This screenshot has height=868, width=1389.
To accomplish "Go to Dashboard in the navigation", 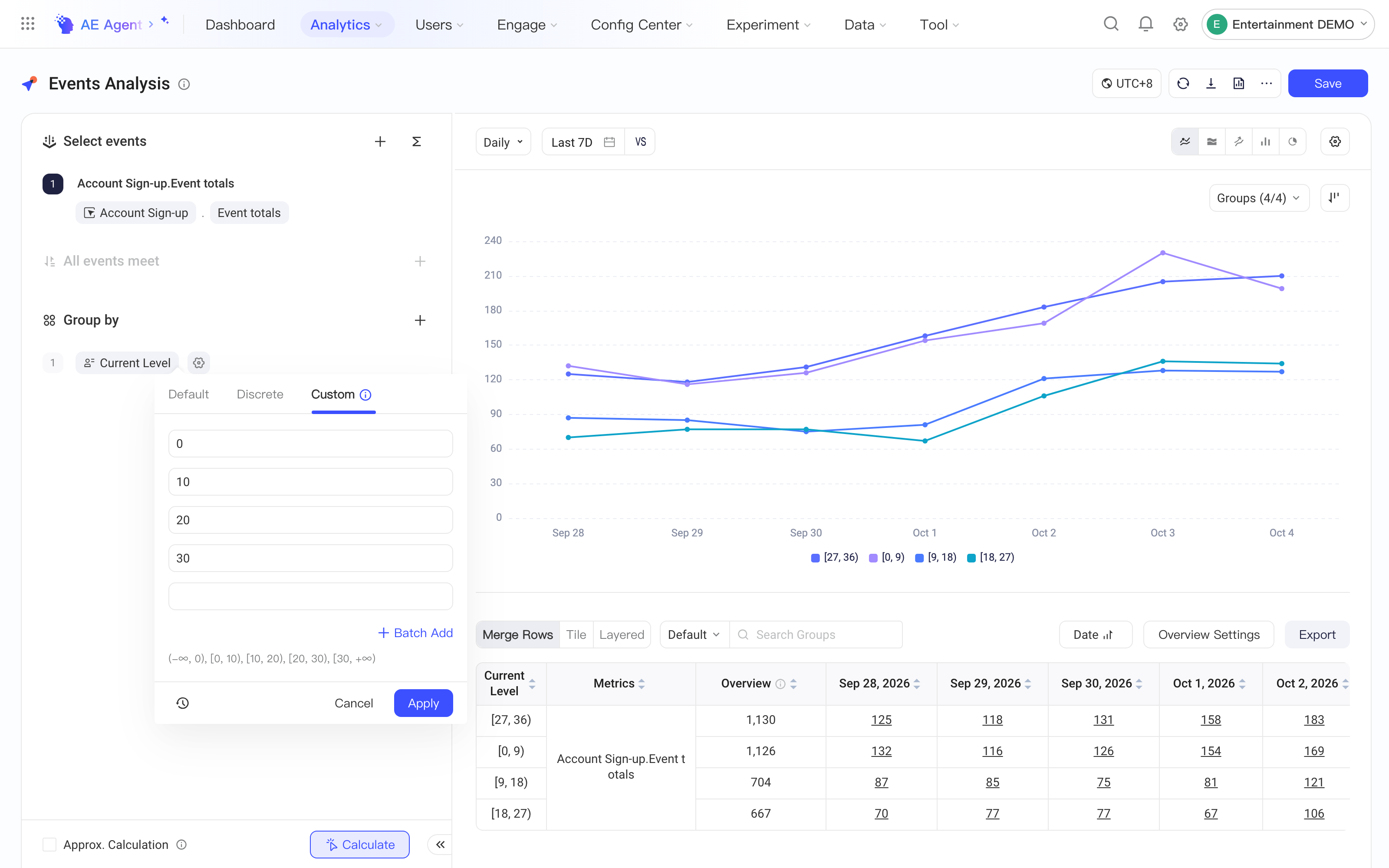I will [x=240, y=25].
